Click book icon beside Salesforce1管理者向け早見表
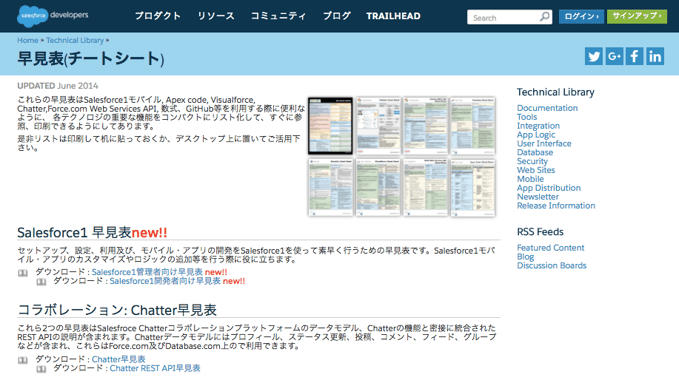Screen dimensions: 679x383 click(x=23, y=273)
